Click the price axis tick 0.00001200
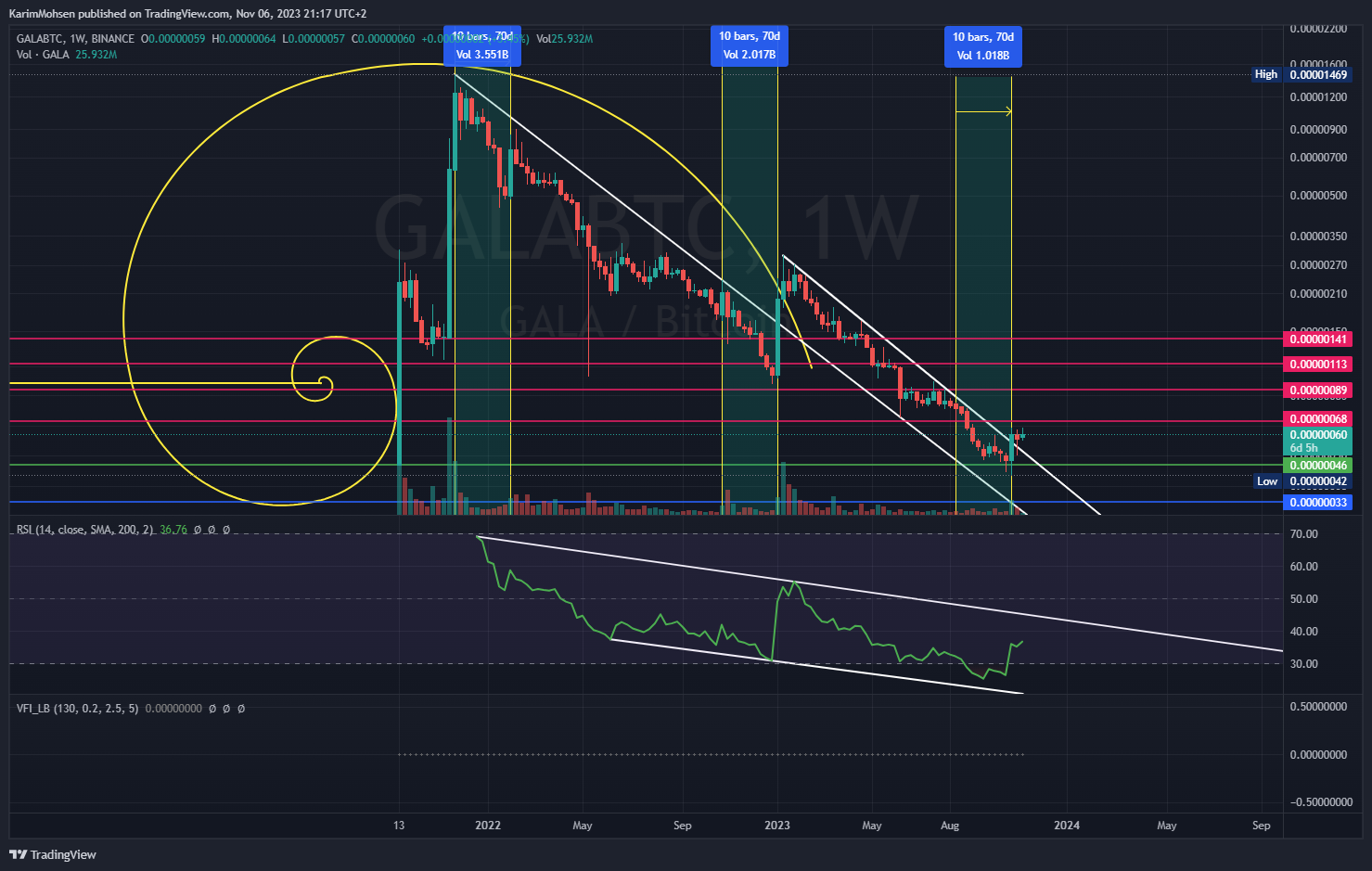 (x=1318, y=97)
